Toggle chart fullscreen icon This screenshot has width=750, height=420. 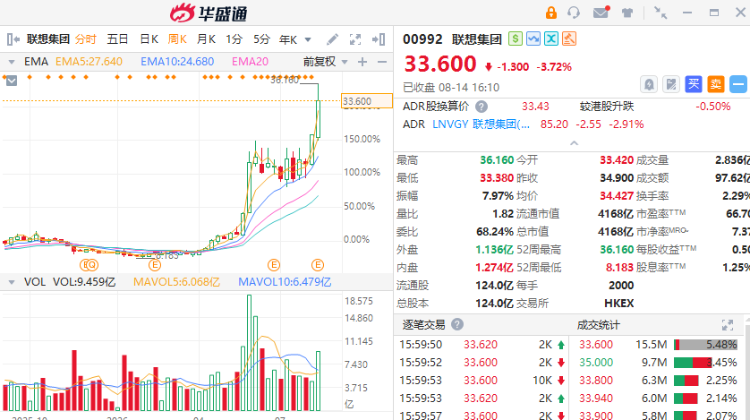click(x=355, y=39)
